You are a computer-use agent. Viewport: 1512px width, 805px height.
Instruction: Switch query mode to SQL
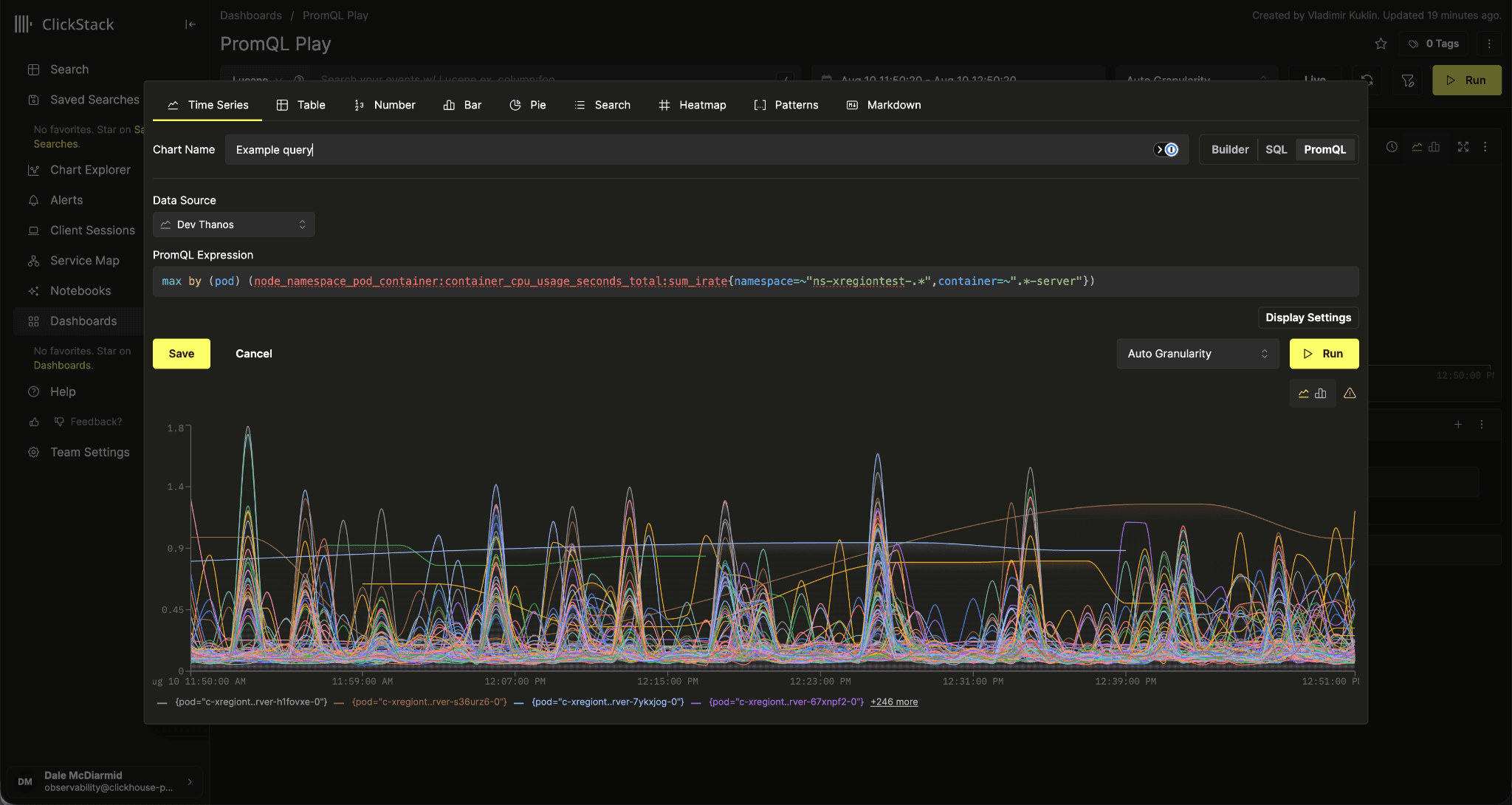[x=1276, y=150]
